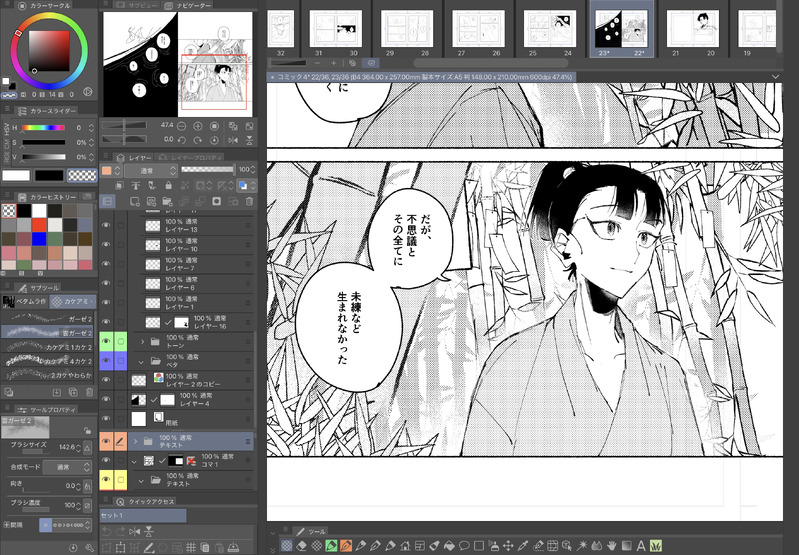Expand the selected テキスト layer folder
This screenshot has height=555, width=799.
[x=136, y=441]
